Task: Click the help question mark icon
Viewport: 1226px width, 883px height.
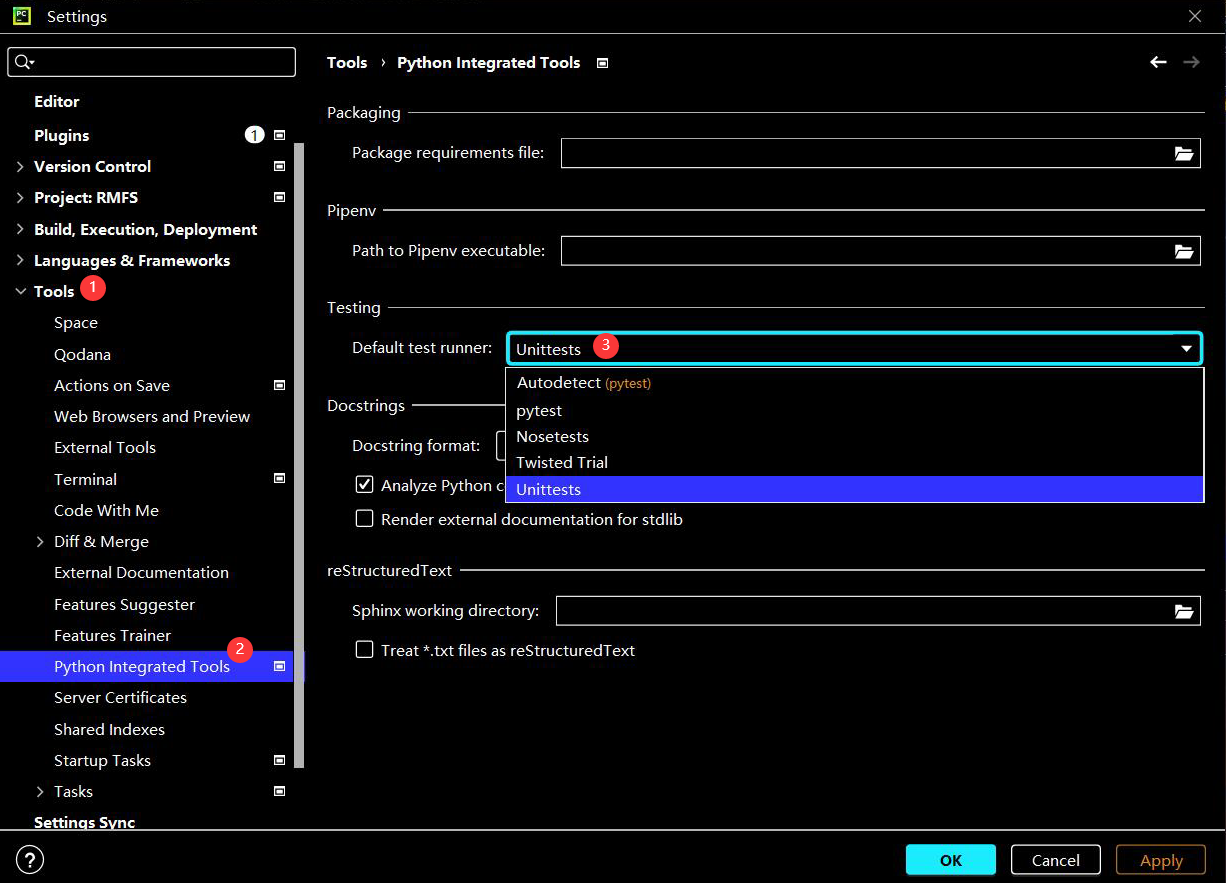Action: [x=30, y=860]
